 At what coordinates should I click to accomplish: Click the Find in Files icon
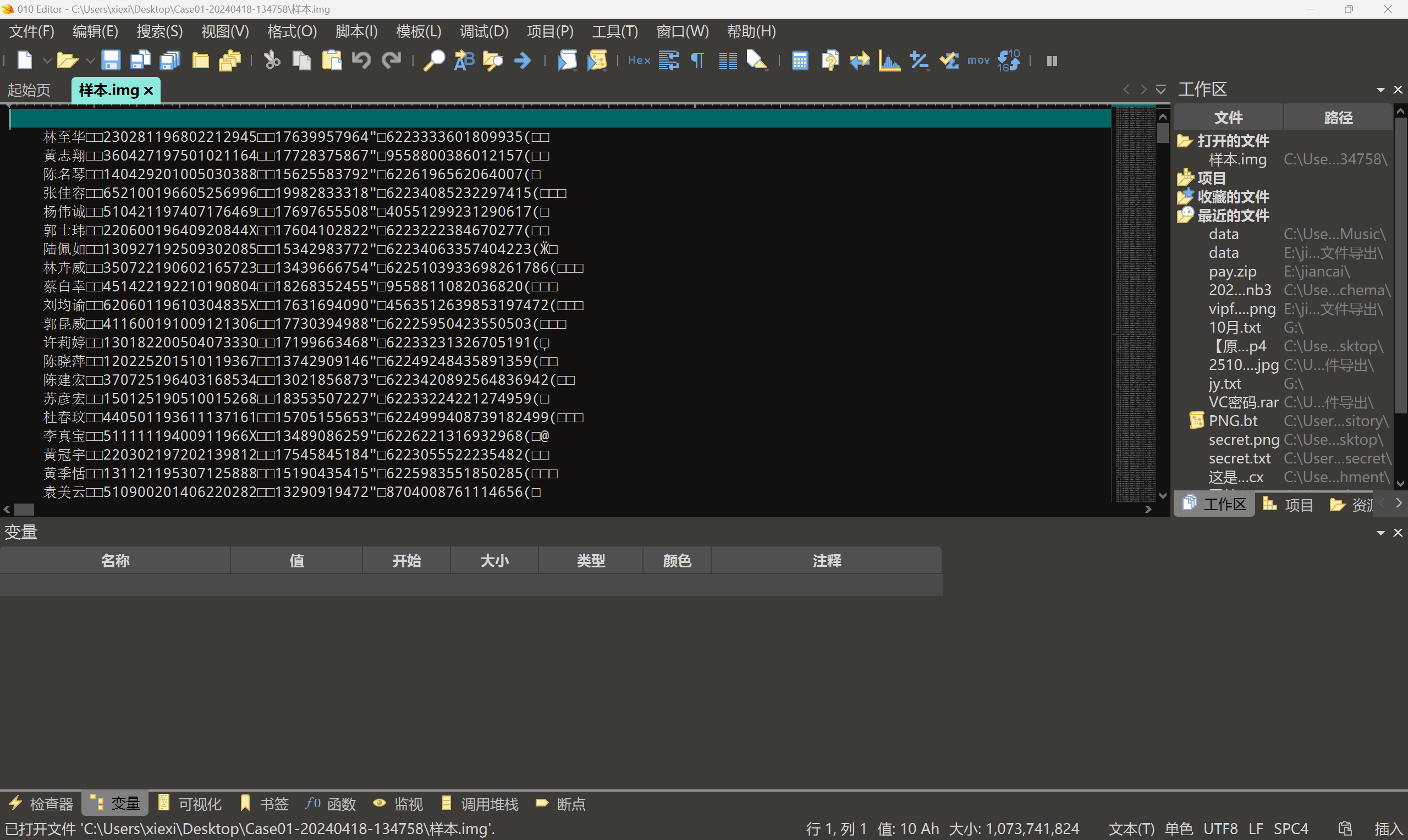pyautogui.click(x=493, y=60)
